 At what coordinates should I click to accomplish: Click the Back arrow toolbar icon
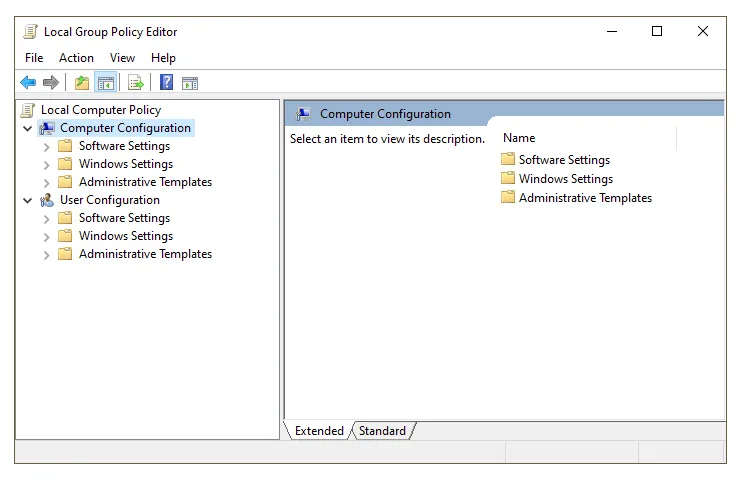pos(28,83)
